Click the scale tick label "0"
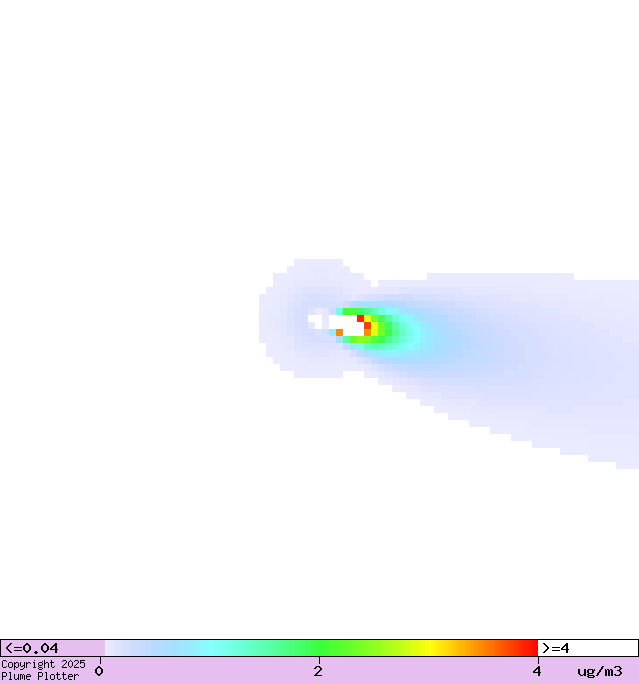639x684 pixels. pyautogui.click(x=99, y=671)
